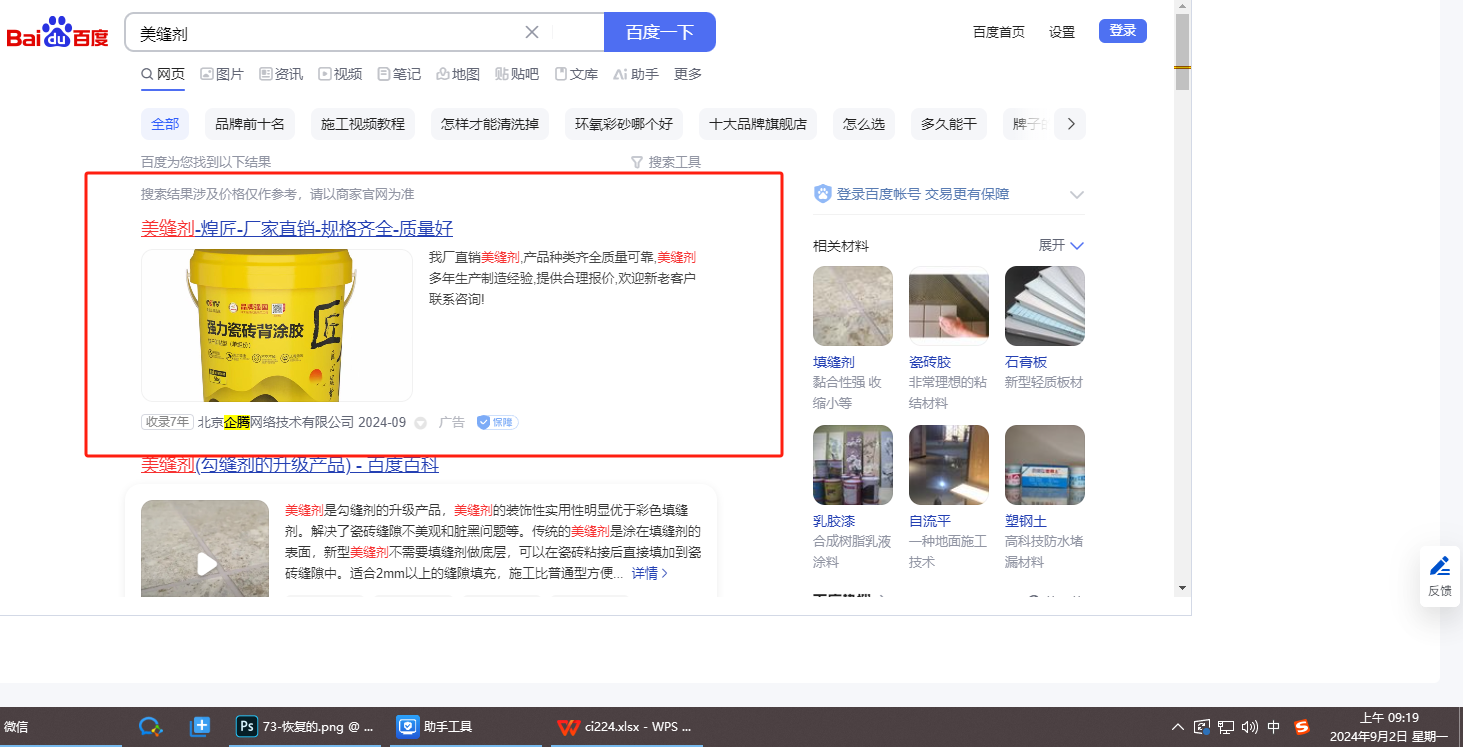Click the Baidu logo

point(58,34)
